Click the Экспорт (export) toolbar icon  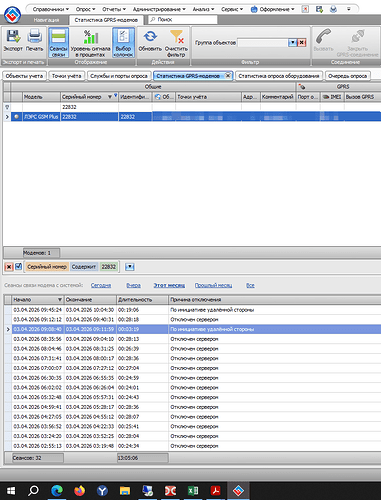click(x=13, y=40)
